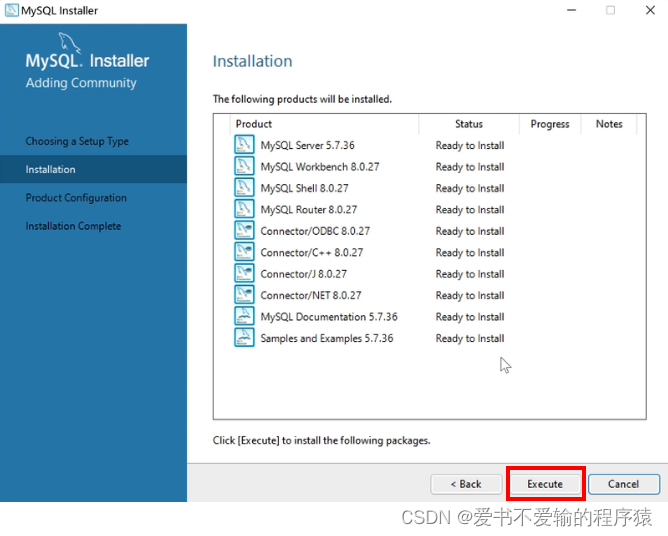Click the Connector/J 8.0.27 icon
Image resolution: width=668 pixels, height=536 pixels.
tap(244, 274)
